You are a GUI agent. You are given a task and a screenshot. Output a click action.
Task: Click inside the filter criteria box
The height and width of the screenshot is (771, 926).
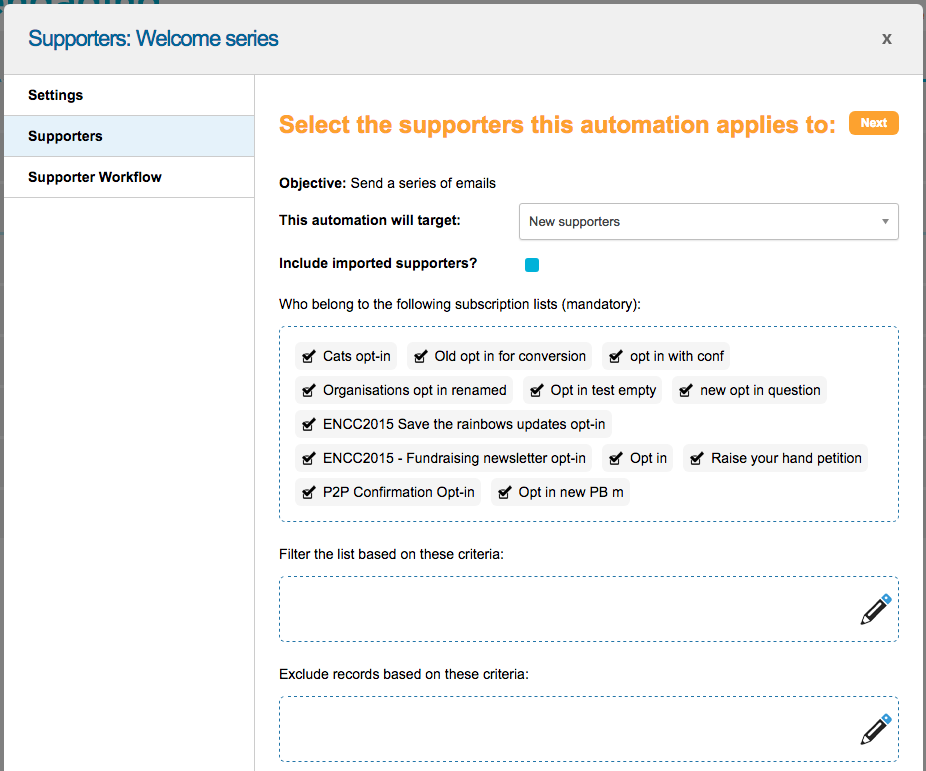coord(560,609)
